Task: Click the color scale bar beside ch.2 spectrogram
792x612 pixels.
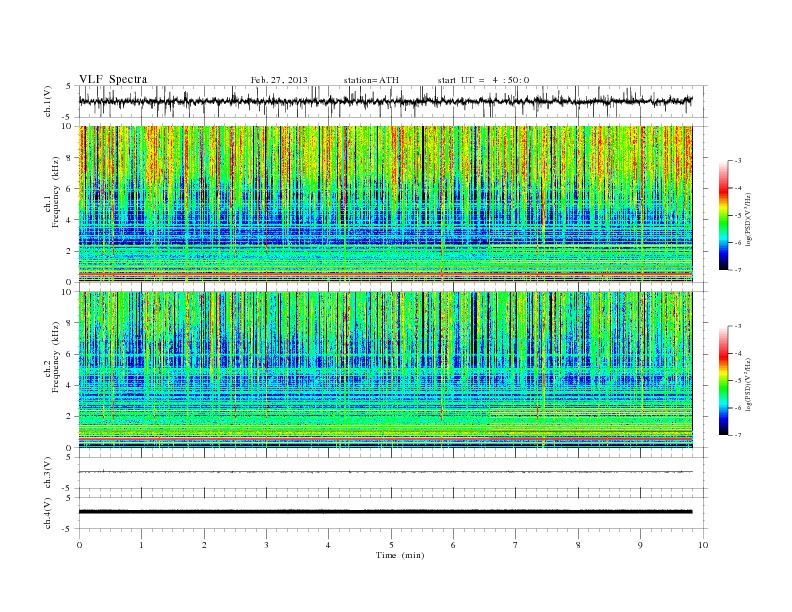Action: click(724, 380)
